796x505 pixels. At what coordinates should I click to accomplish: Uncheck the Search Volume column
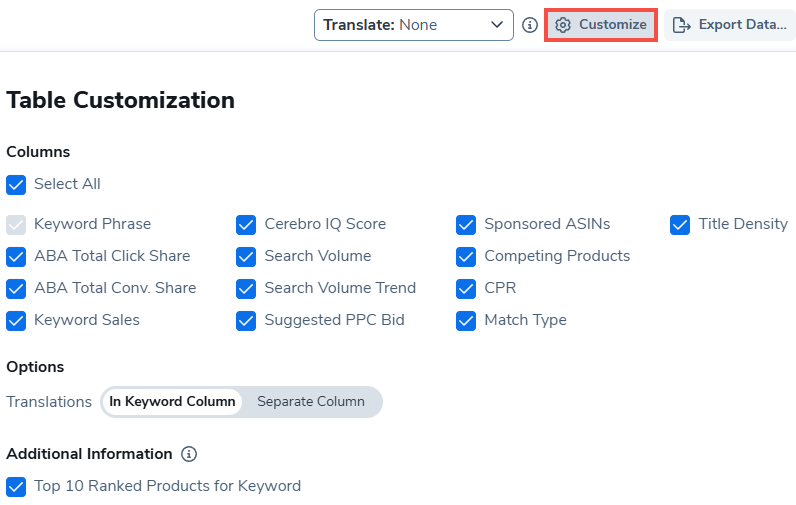(246, 257)
